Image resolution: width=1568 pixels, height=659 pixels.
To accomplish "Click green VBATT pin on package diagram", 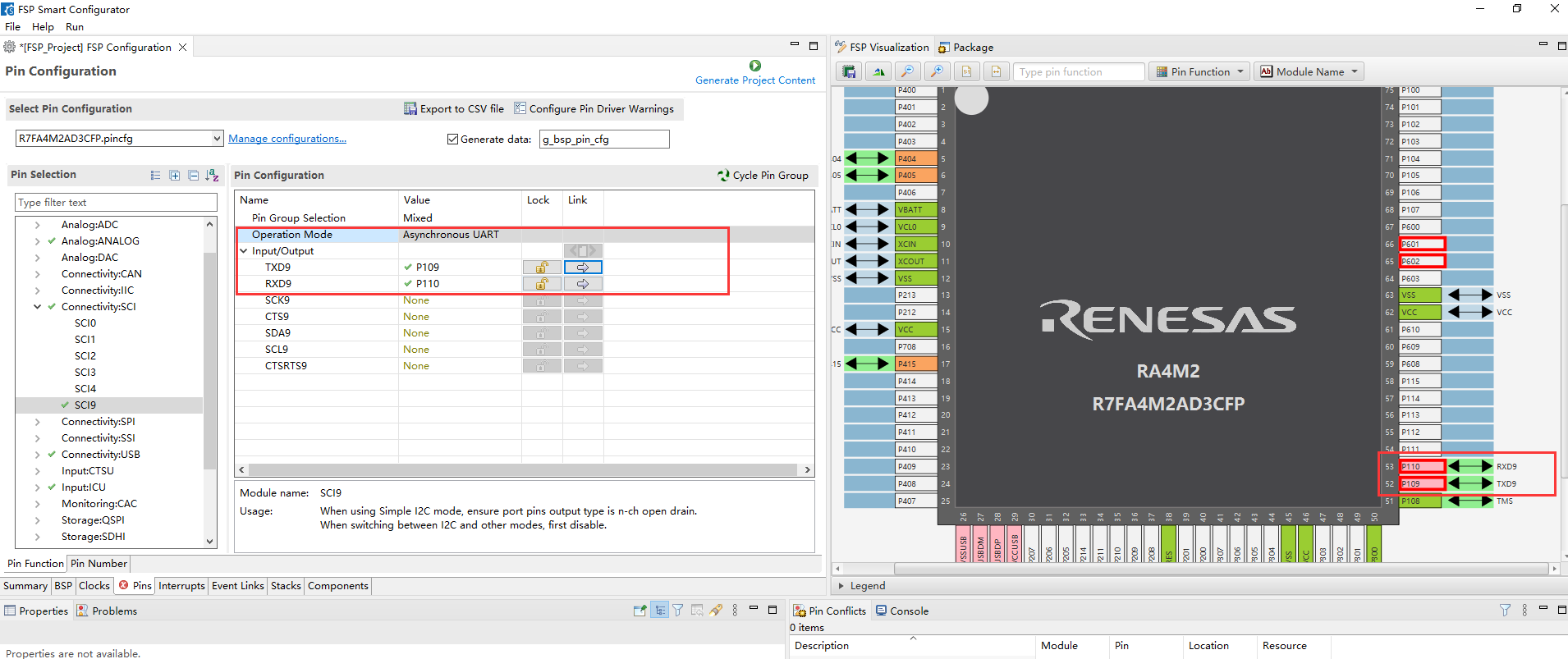I will pos(916,209).
